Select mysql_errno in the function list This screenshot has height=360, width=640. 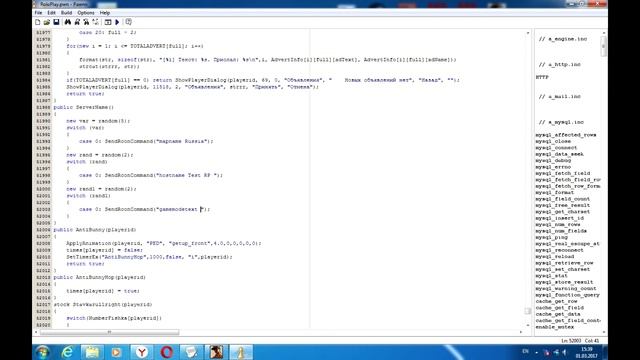point(553,167)
